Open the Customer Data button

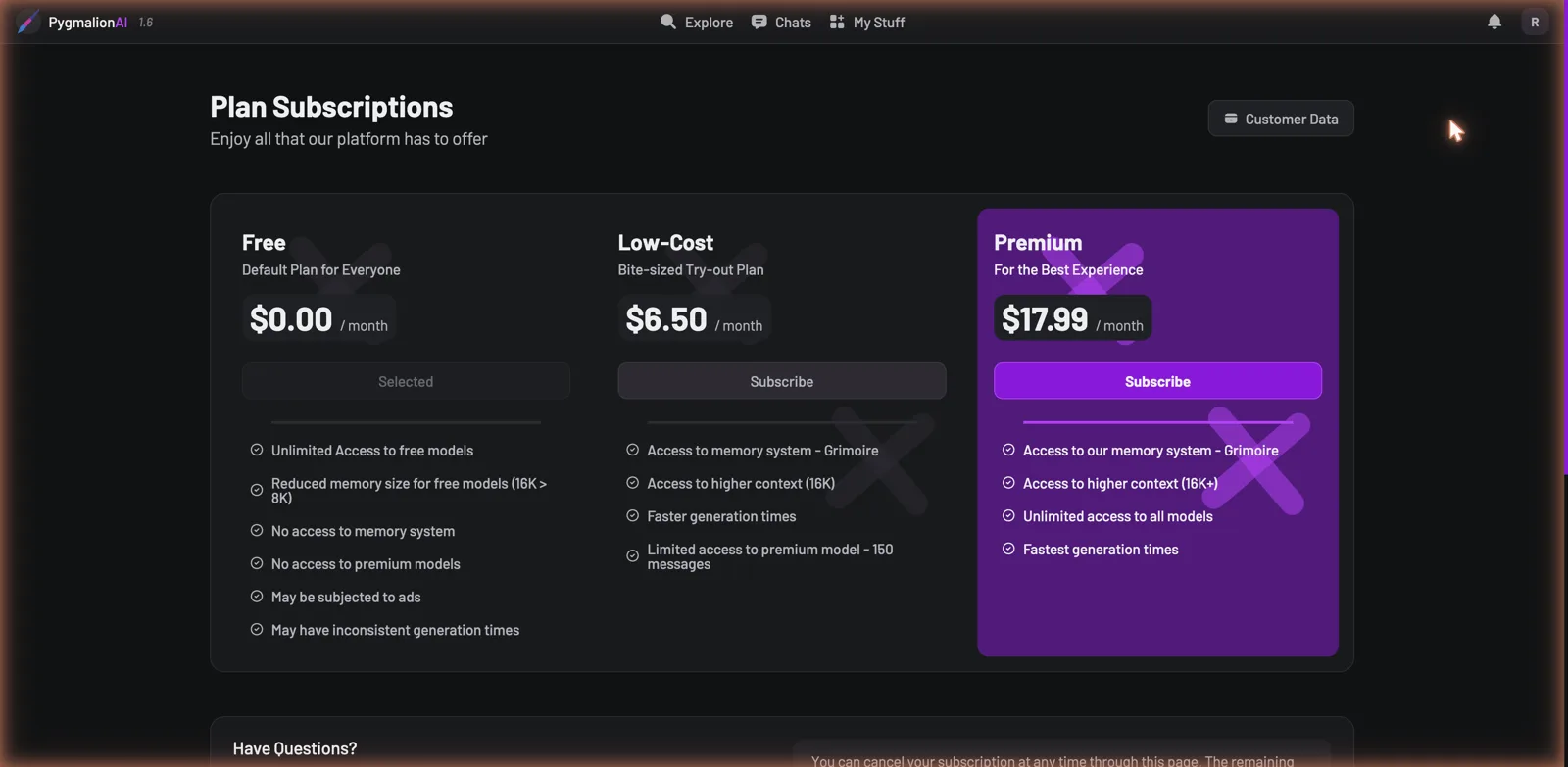(x=1281, y=119)
